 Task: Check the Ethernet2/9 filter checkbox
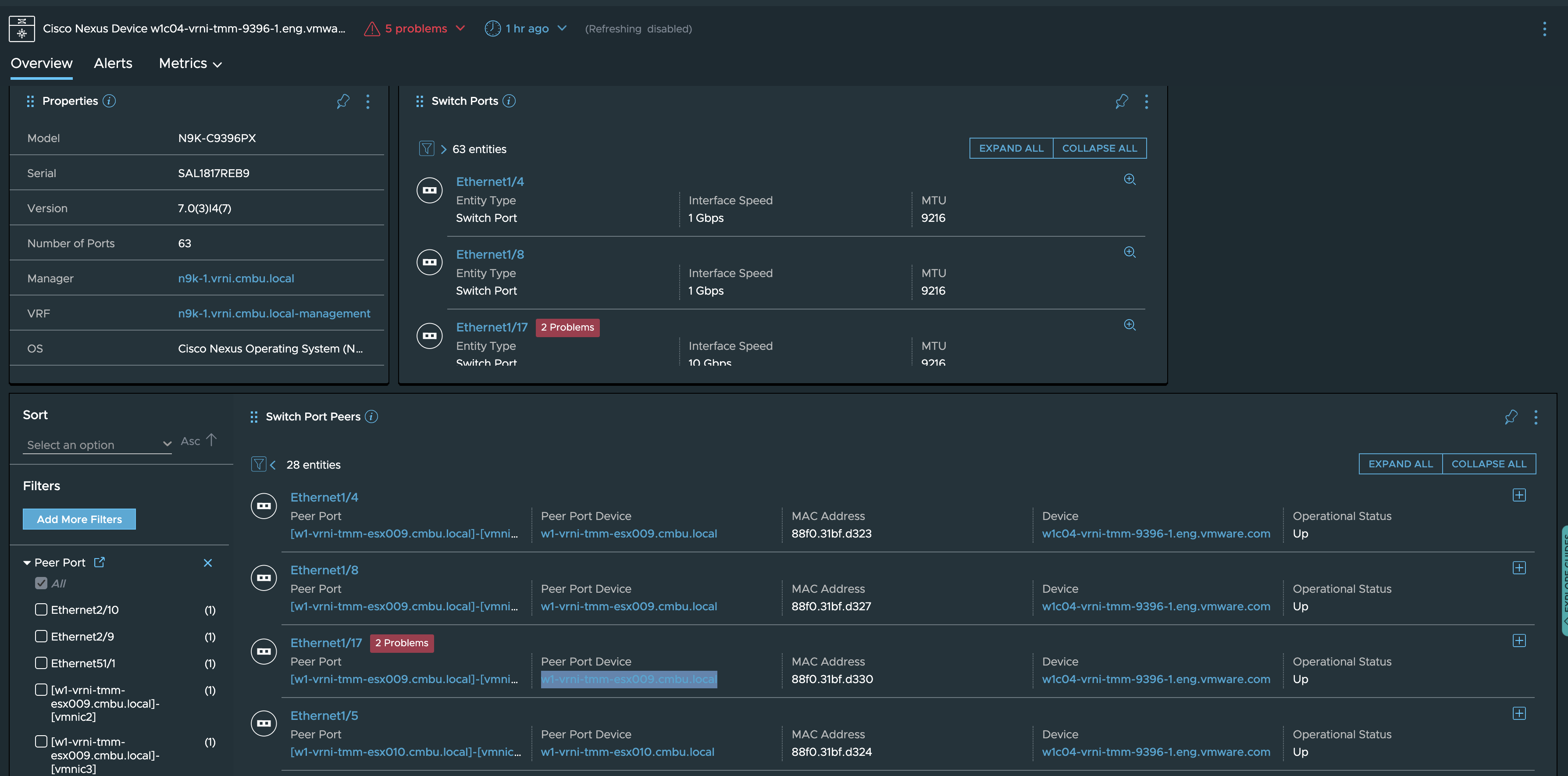tap(41, 636)
